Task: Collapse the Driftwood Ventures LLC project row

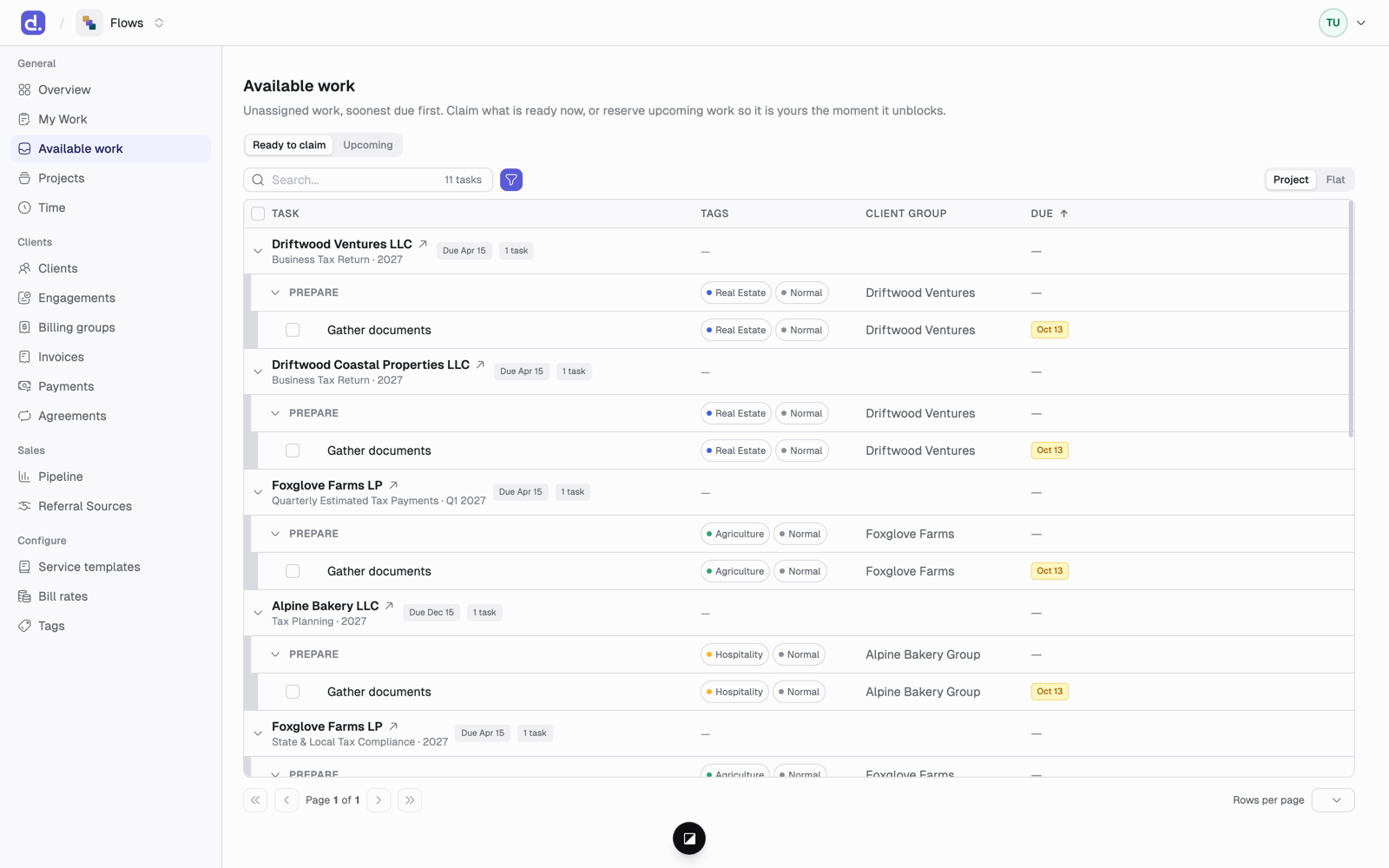Action: pos(258,252)
